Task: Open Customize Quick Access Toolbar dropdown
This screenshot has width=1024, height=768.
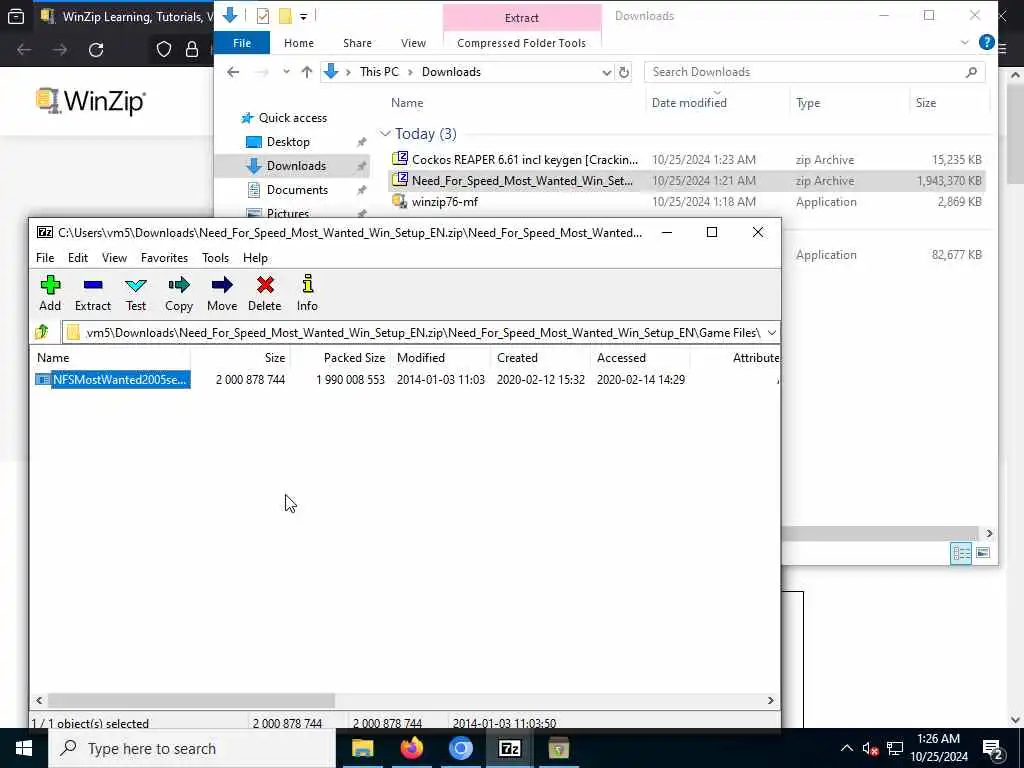Action: point(303,16)
